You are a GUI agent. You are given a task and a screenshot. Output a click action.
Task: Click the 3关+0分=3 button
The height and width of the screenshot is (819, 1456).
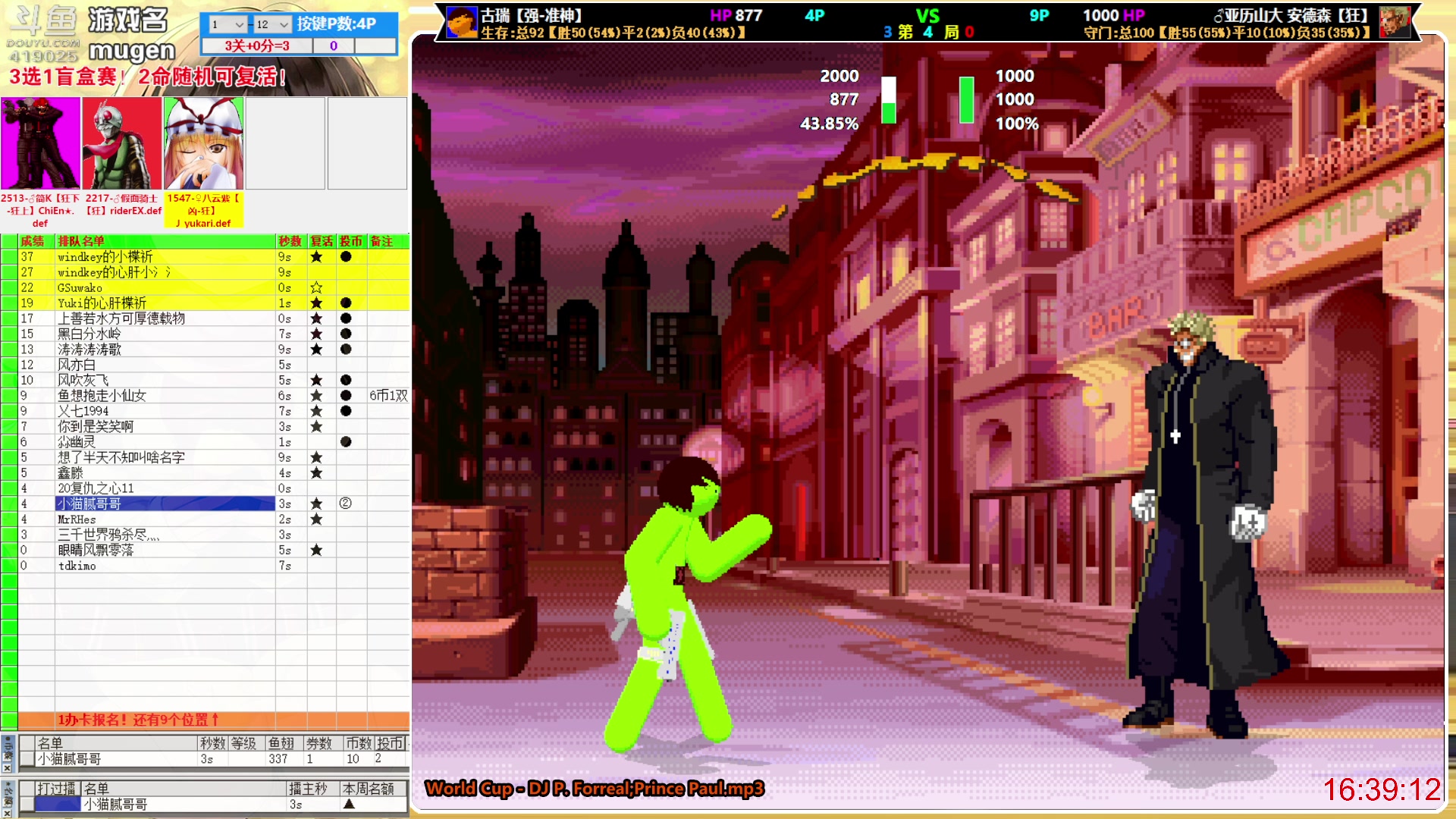[256, 45]
